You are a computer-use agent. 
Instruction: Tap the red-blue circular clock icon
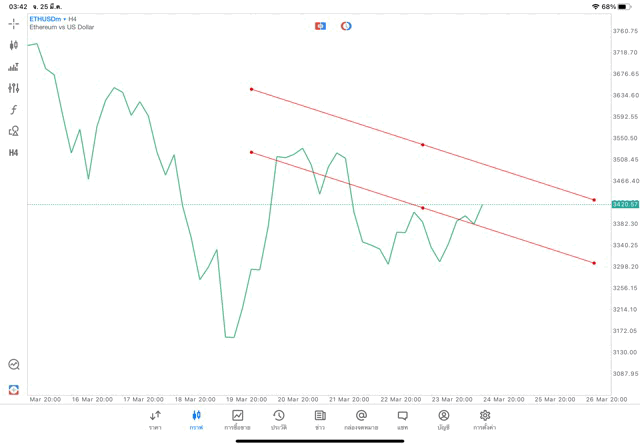click(346, 25)
